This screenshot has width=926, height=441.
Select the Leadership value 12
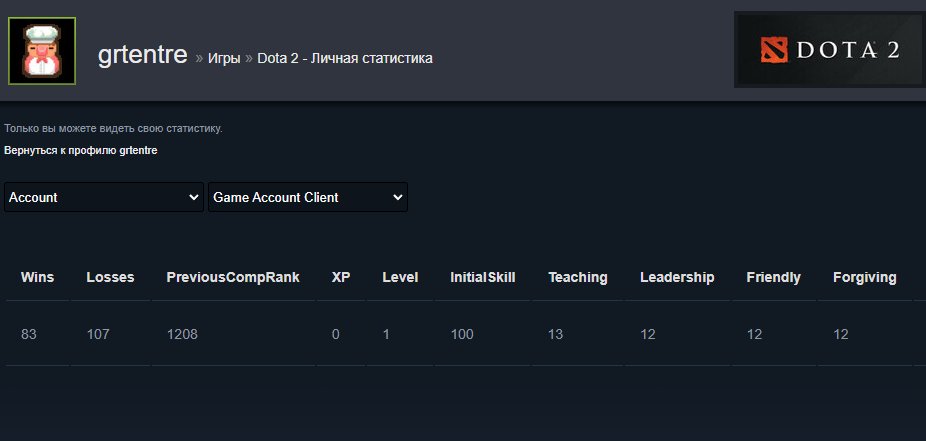coord(648,334)
